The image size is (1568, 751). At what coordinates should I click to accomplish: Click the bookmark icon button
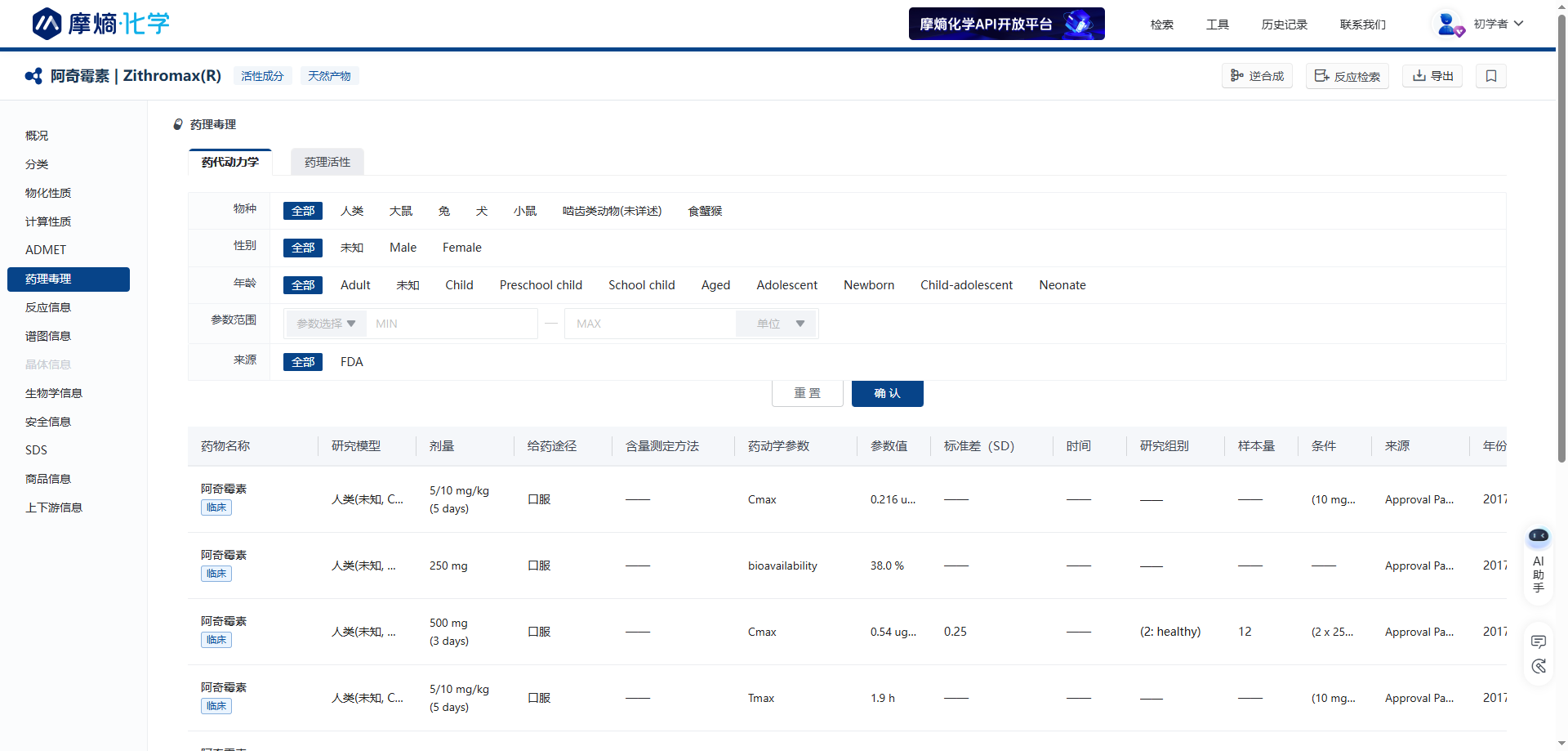(1491, 76)
